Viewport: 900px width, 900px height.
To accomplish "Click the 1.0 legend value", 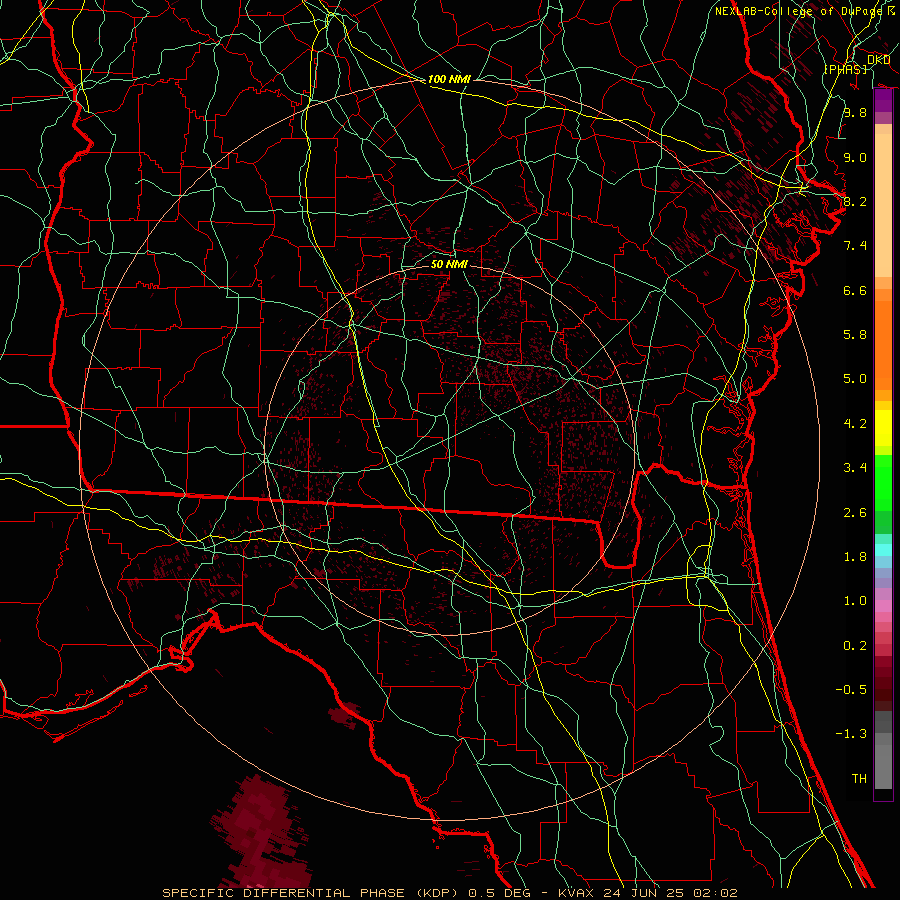I will pyautogui.click(x=855, y=601).
